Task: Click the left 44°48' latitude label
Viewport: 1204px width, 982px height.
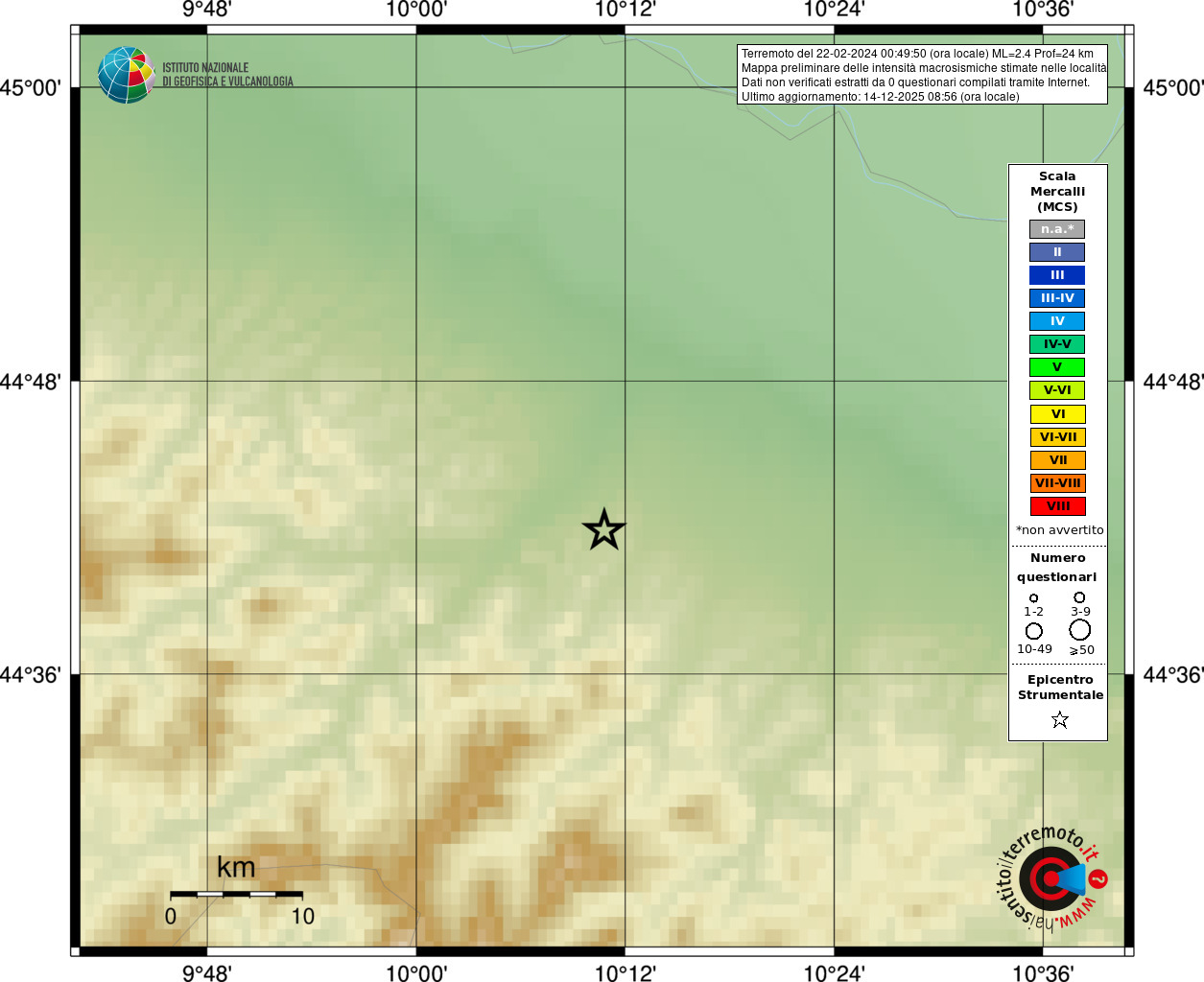Action: click(x=31, y=382)
